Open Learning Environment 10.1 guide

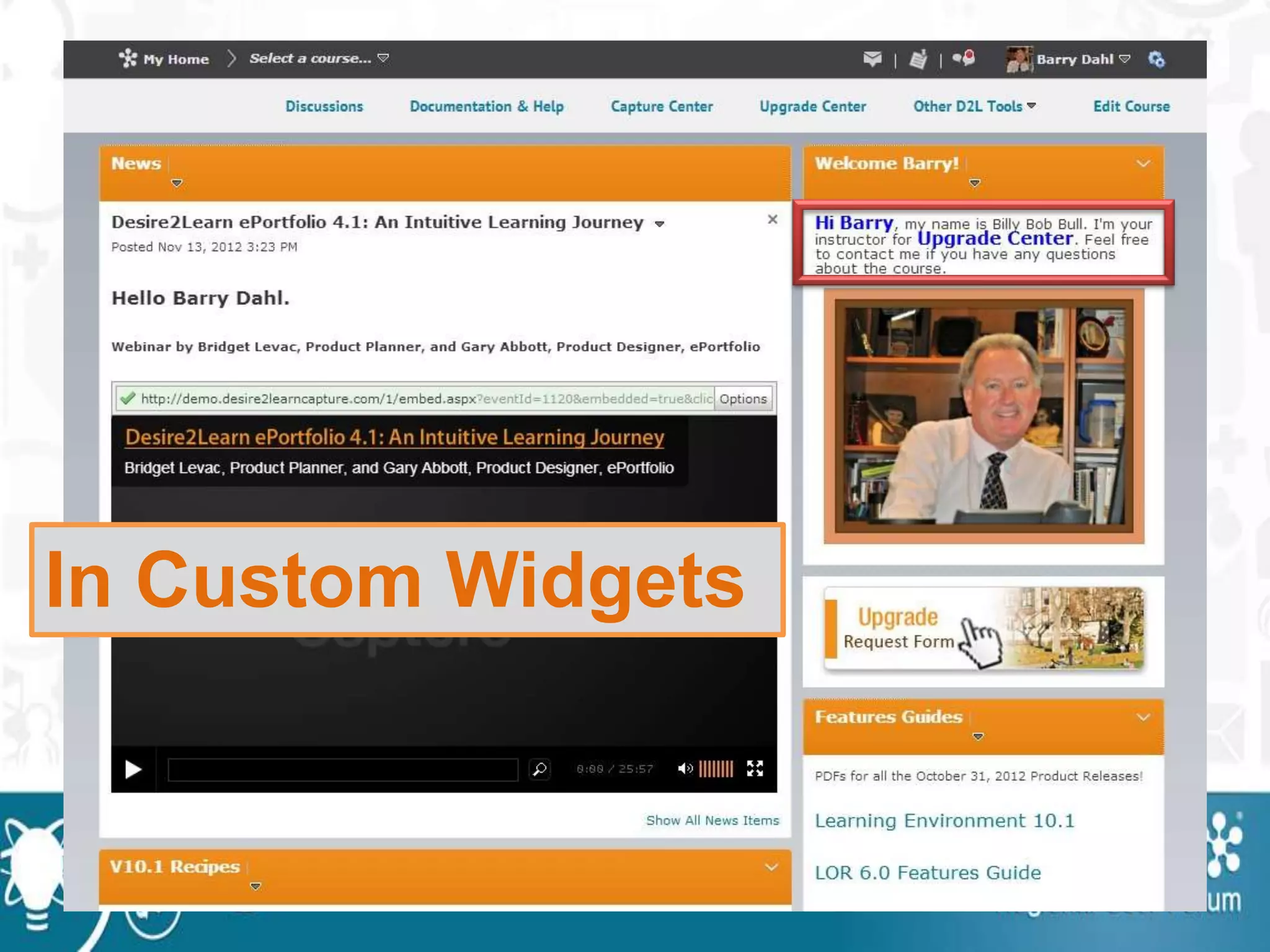(944, 821)
